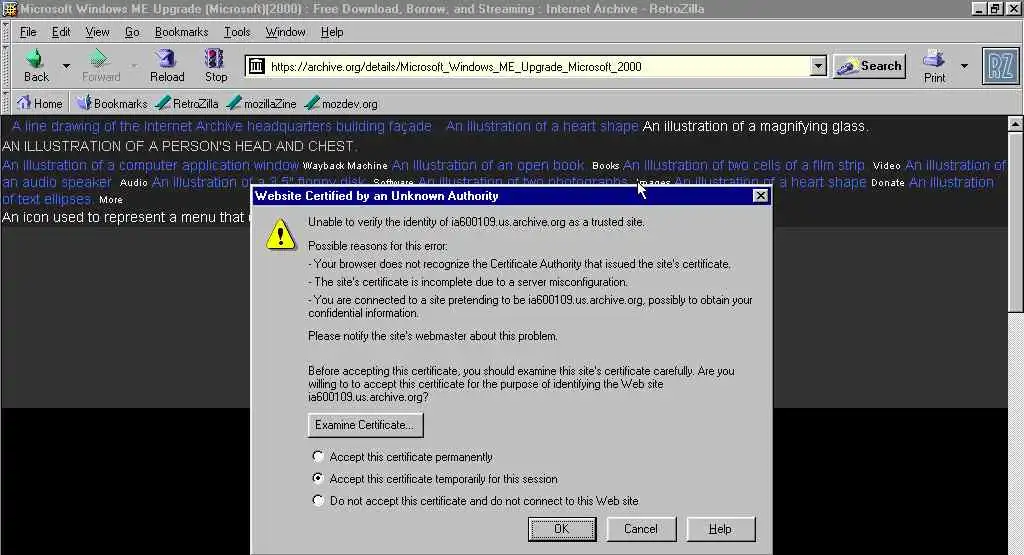Open the Help menu
1024x555 pixels.
click(332, 32)
